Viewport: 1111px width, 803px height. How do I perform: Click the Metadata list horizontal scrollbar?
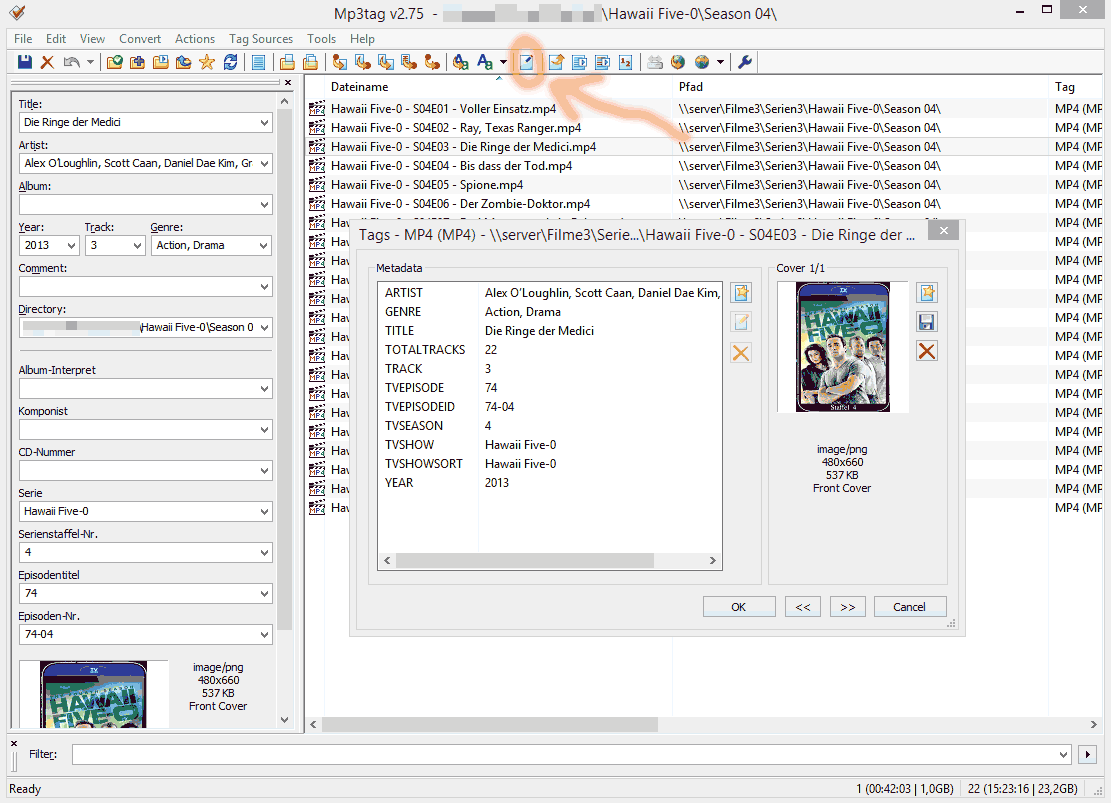coord(524,561)
